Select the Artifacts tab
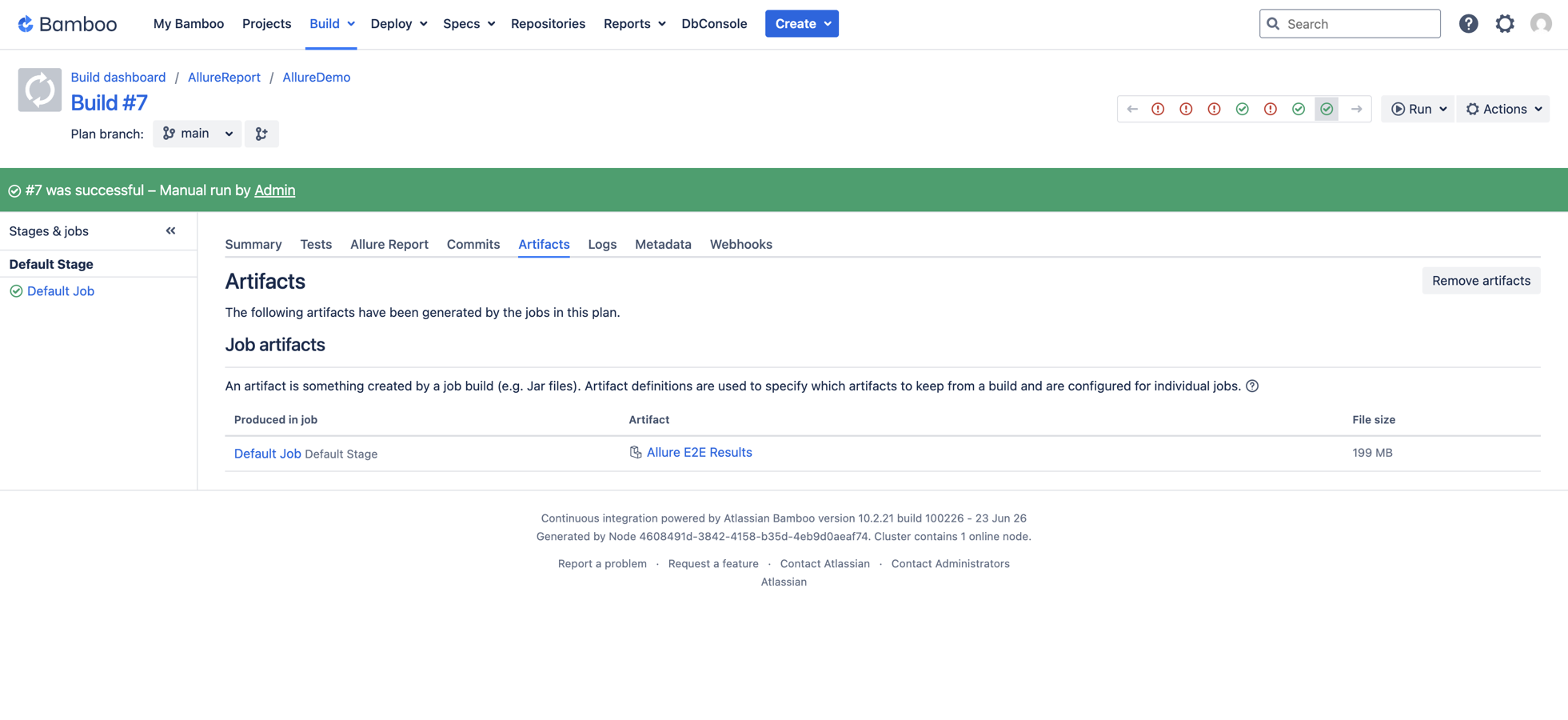This screenshot has height=720, width=1568. pos(544,244)
